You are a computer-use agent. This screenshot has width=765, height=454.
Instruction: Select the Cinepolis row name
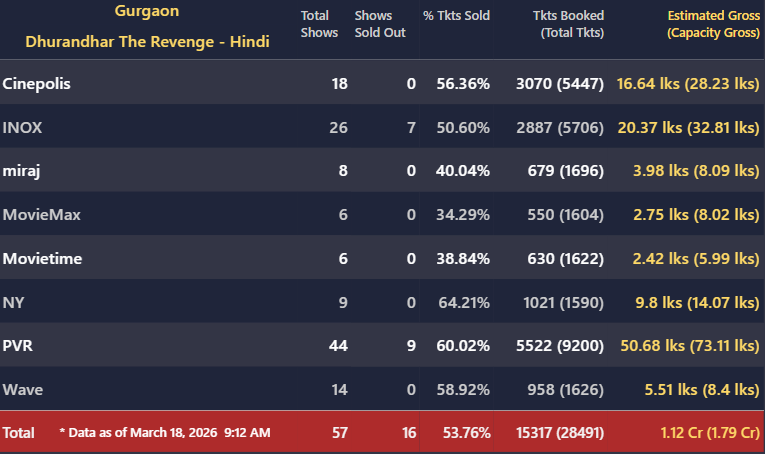(37, 84)
